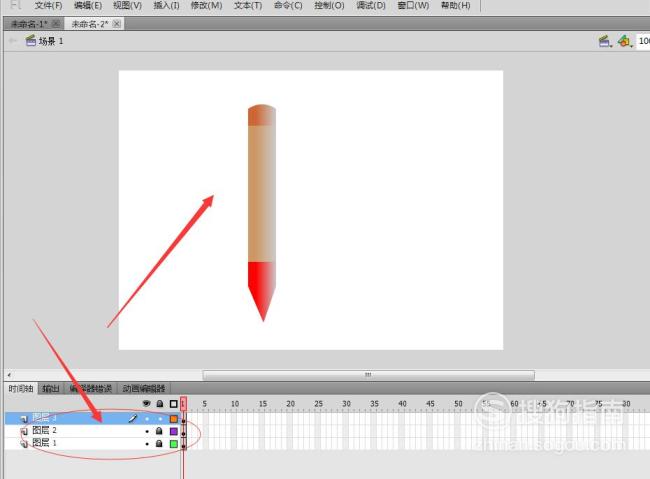This screenshot has height=479, width=650.
Task: Click the green outline swatch of 图层 1
Action: point(174,444)
